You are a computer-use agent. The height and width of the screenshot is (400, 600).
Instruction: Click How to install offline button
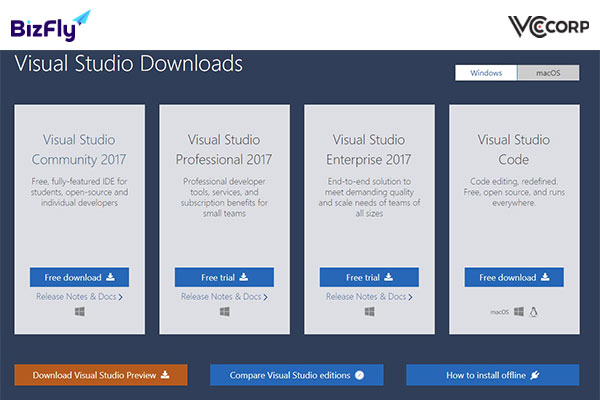tap(492, 375)
